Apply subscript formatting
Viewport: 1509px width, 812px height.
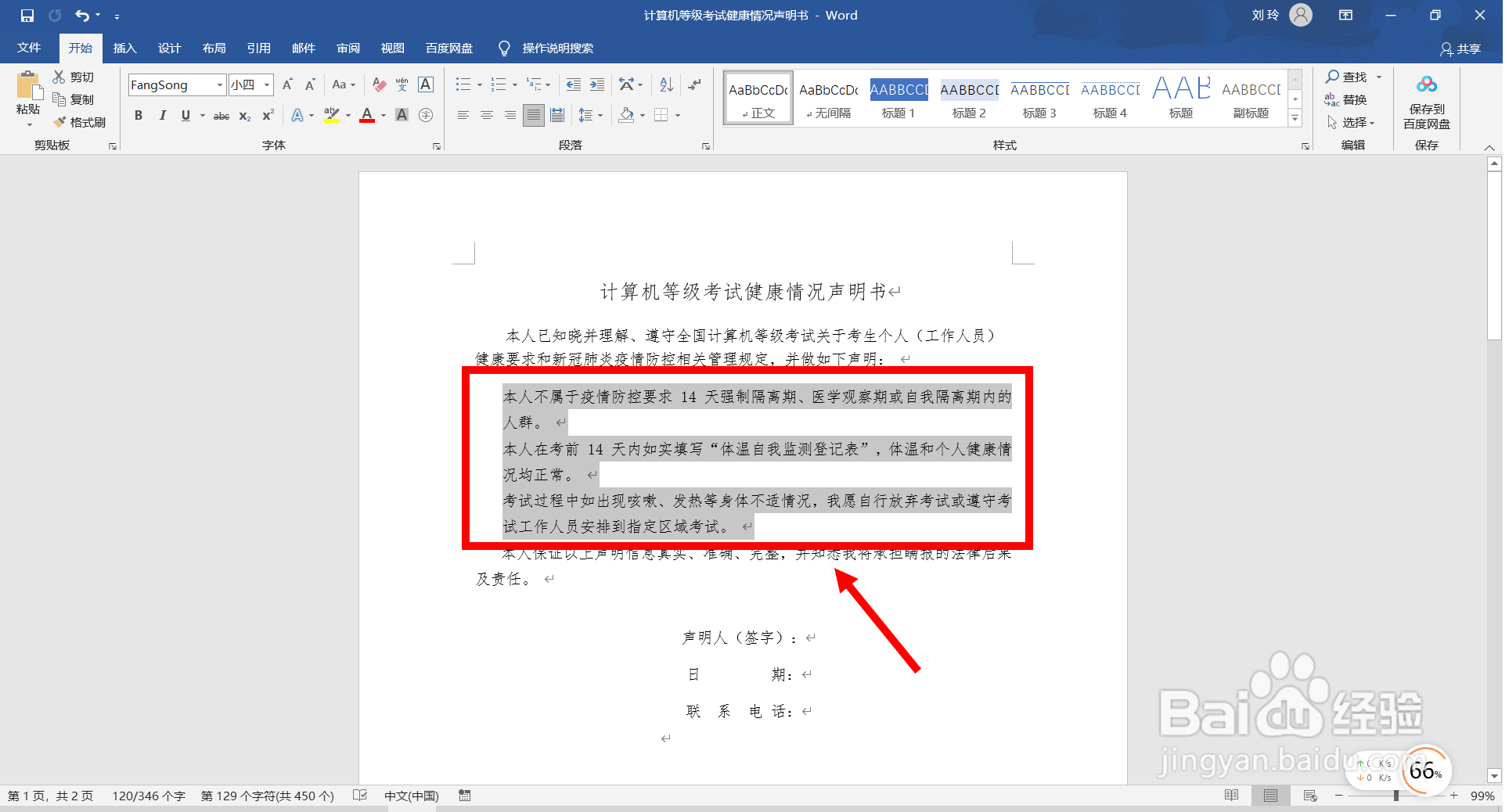click(x=245, y=116)
